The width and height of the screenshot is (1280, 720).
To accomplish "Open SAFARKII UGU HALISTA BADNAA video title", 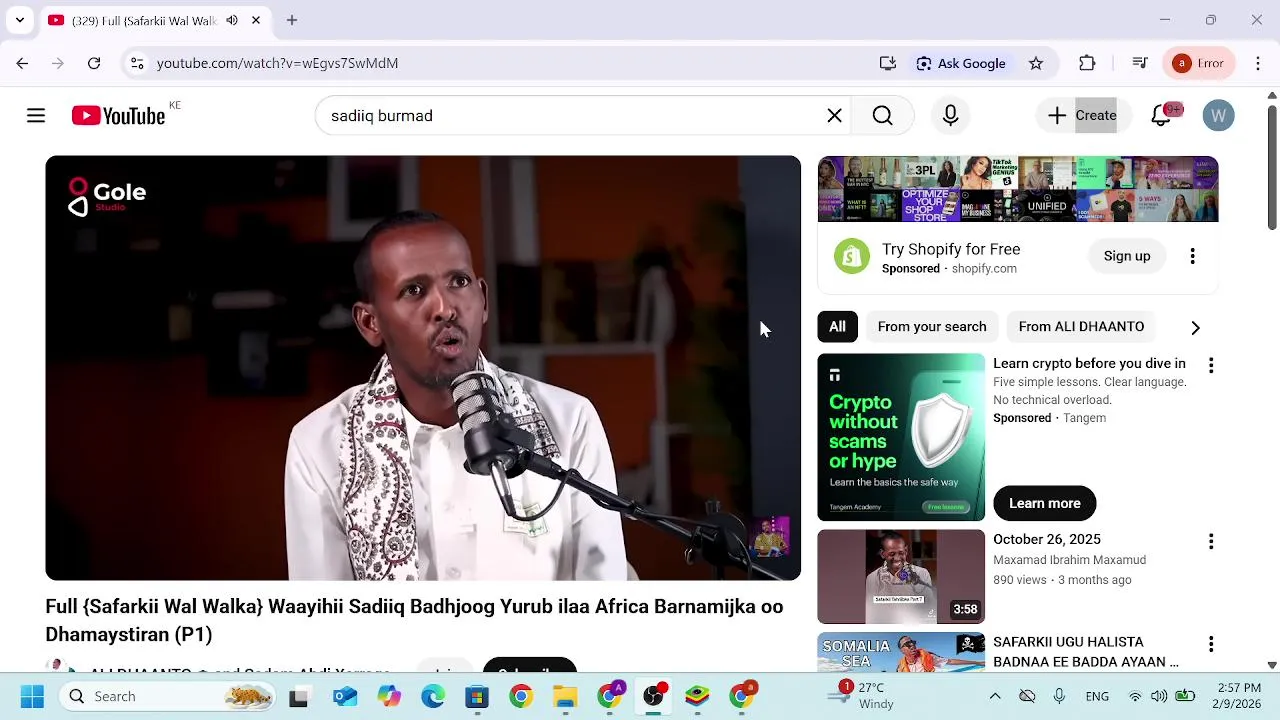I will [1086, 652].
